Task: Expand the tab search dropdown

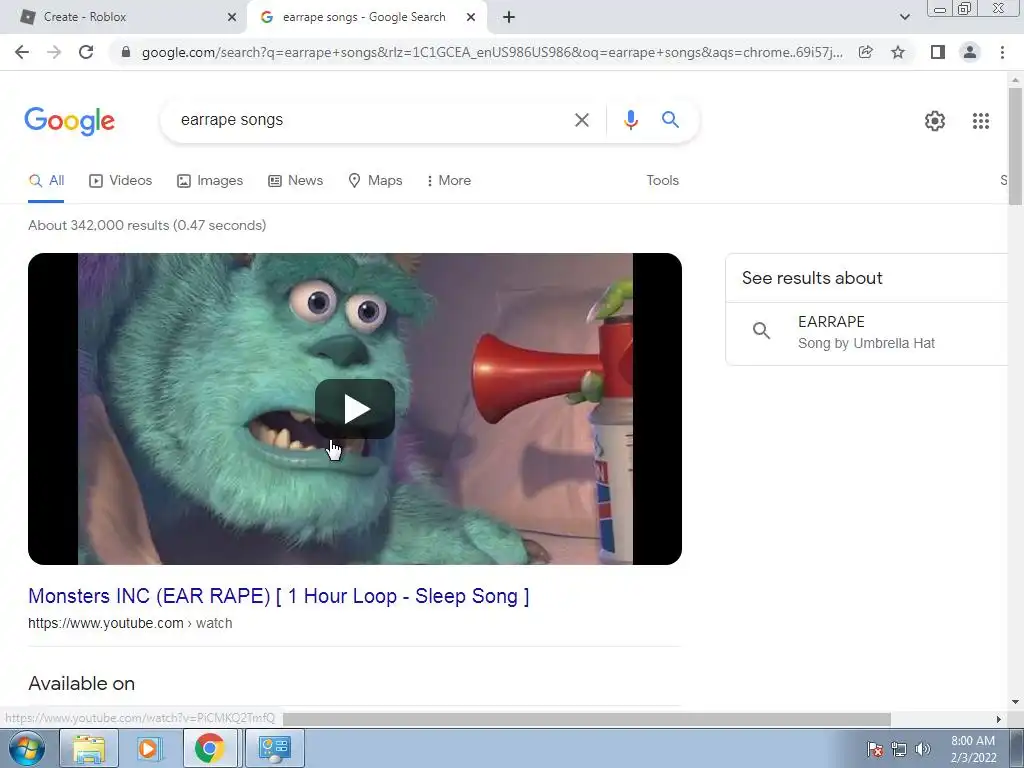Action: tap(904, 17)
